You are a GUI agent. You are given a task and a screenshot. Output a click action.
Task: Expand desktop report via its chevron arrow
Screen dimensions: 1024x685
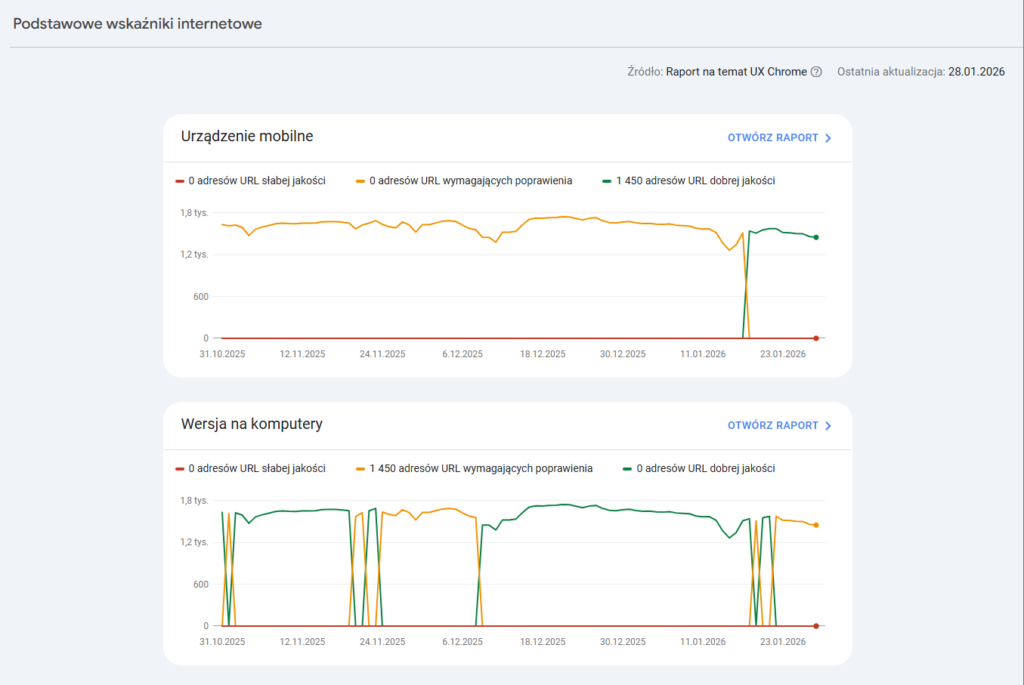coord(827,425)
